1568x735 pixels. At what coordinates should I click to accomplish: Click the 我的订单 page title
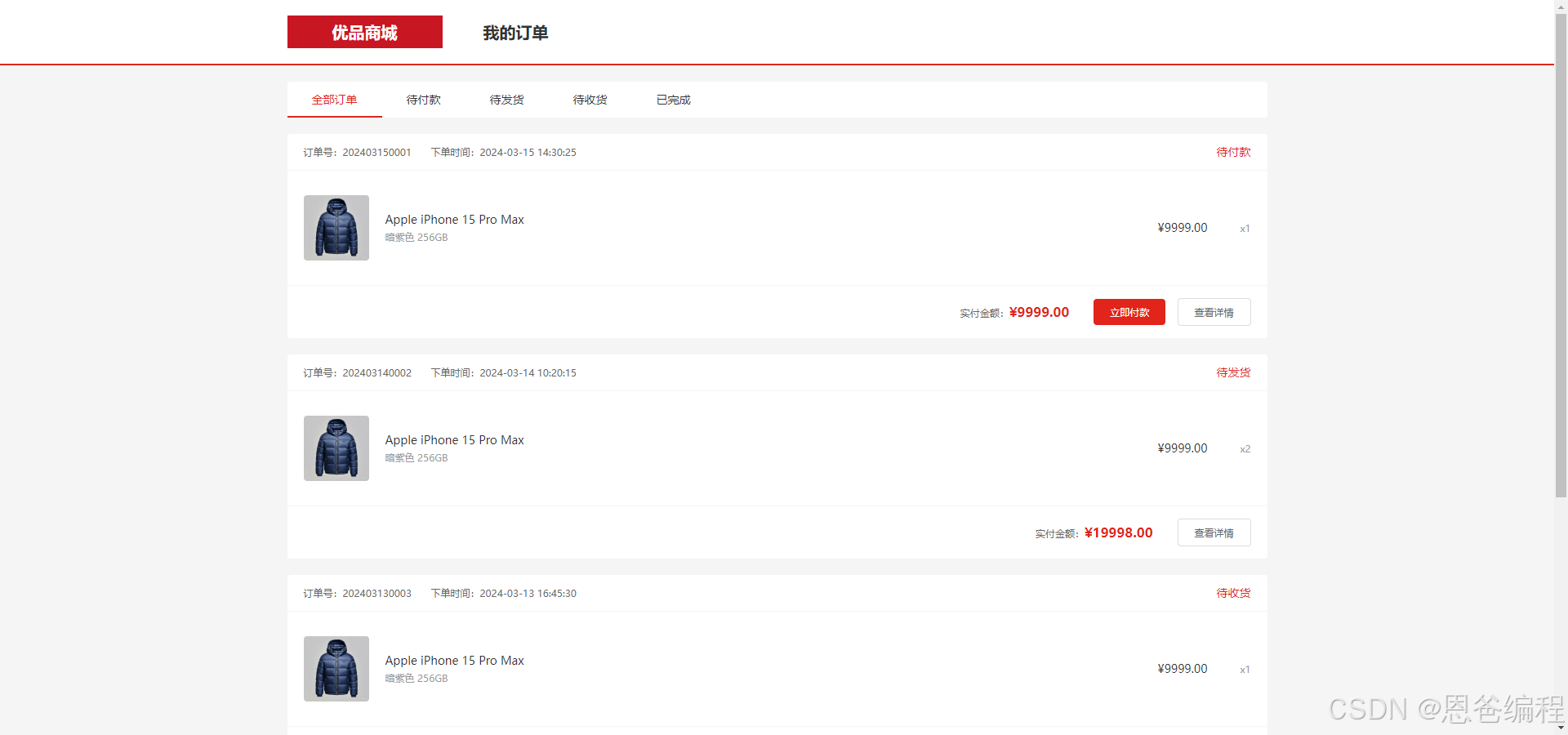coord(515,33)
